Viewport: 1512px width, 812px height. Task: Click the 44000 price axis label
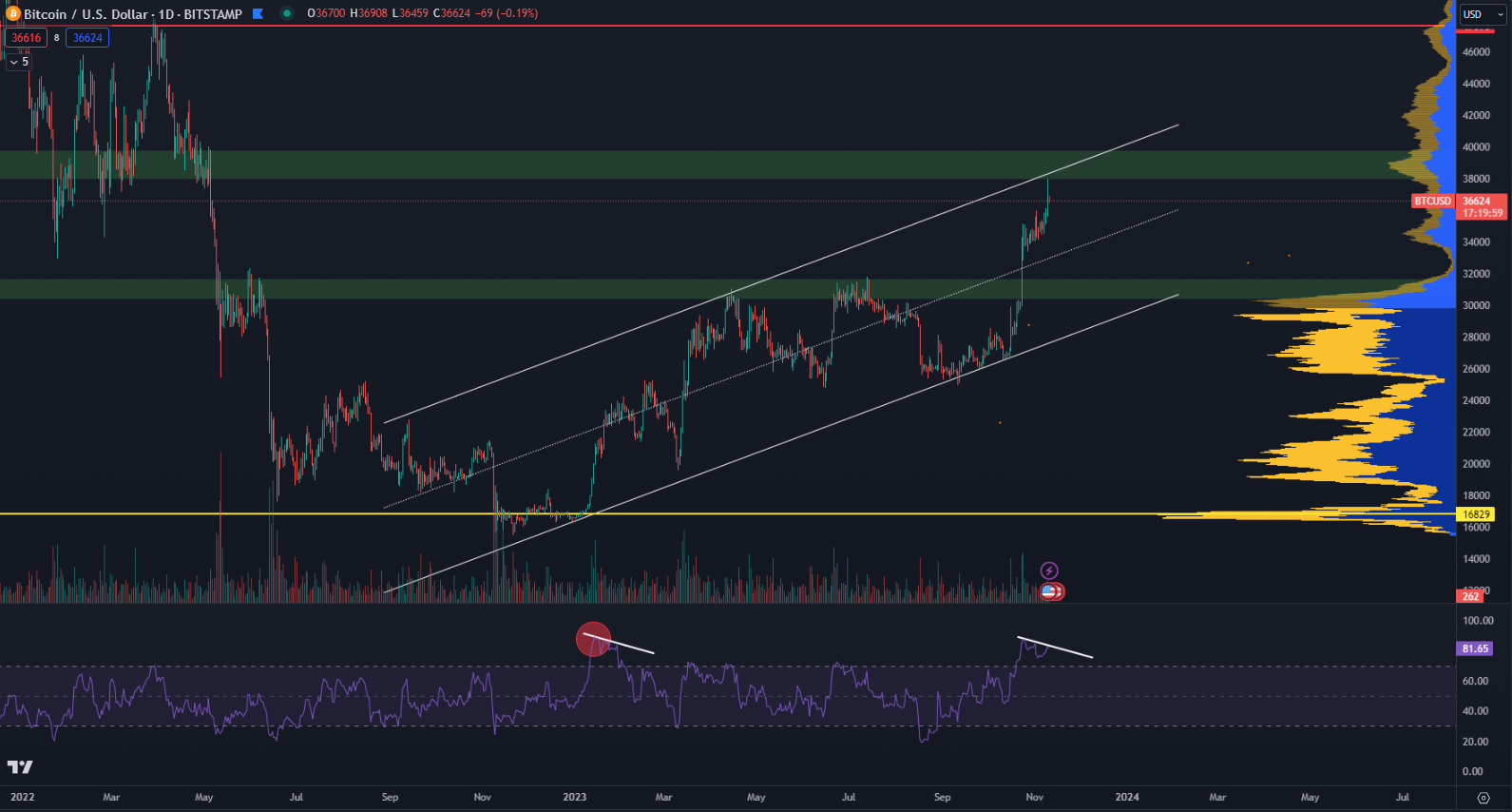click(1476, 84)
